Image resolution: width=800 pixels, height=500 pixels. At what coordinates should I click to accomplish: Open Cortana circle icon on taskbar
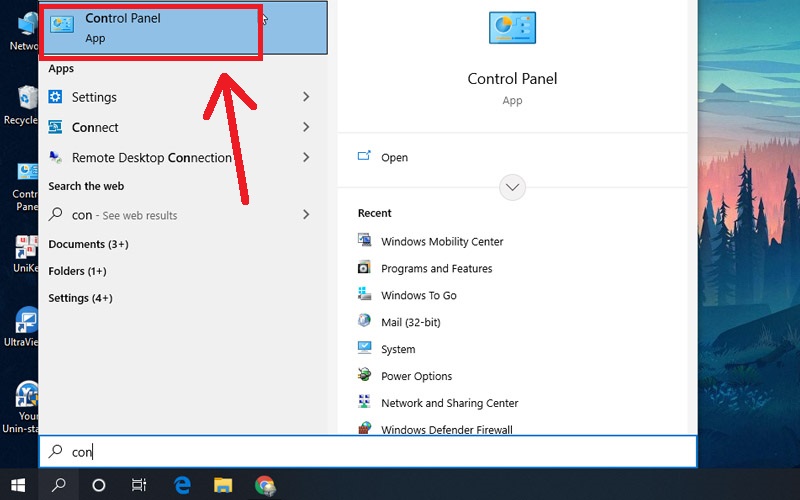tap(98, 485)
